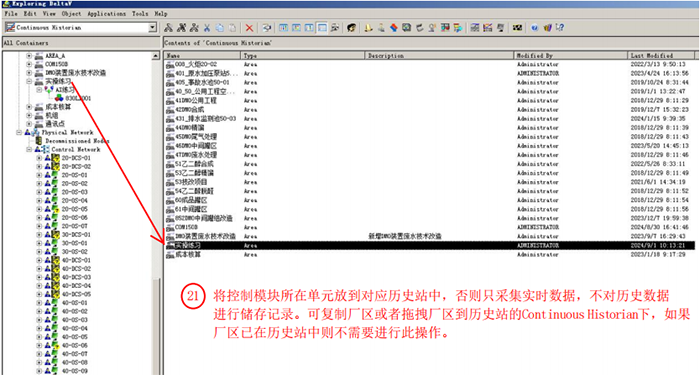This screenshot has height=375, width=700.
Task: Select the 实操练习 row in contents list
Action: [x=429, y=246]
